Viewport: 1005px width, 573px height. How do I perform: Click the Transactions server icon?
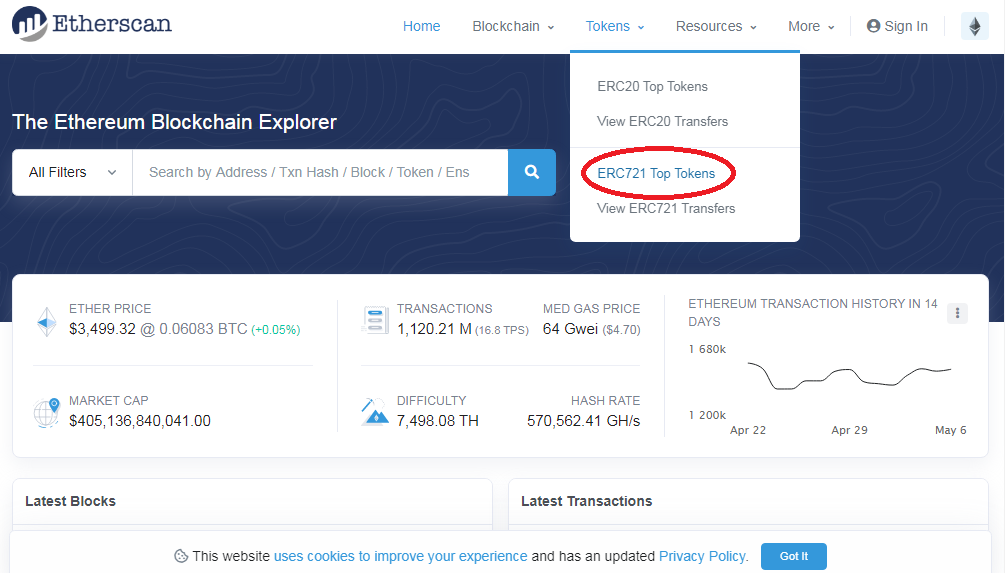375,320
